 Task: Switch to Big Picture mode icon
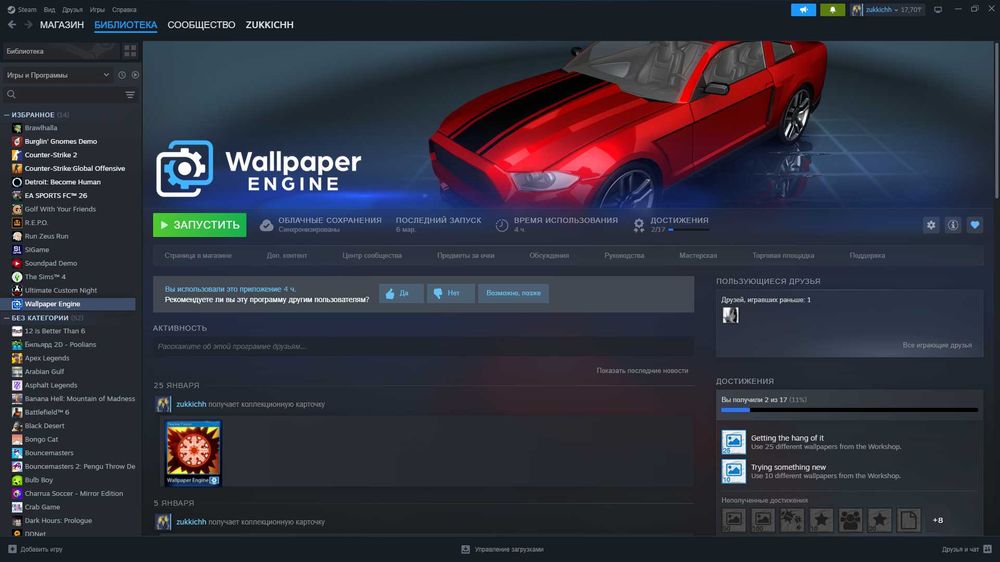(x=938, y=10)
